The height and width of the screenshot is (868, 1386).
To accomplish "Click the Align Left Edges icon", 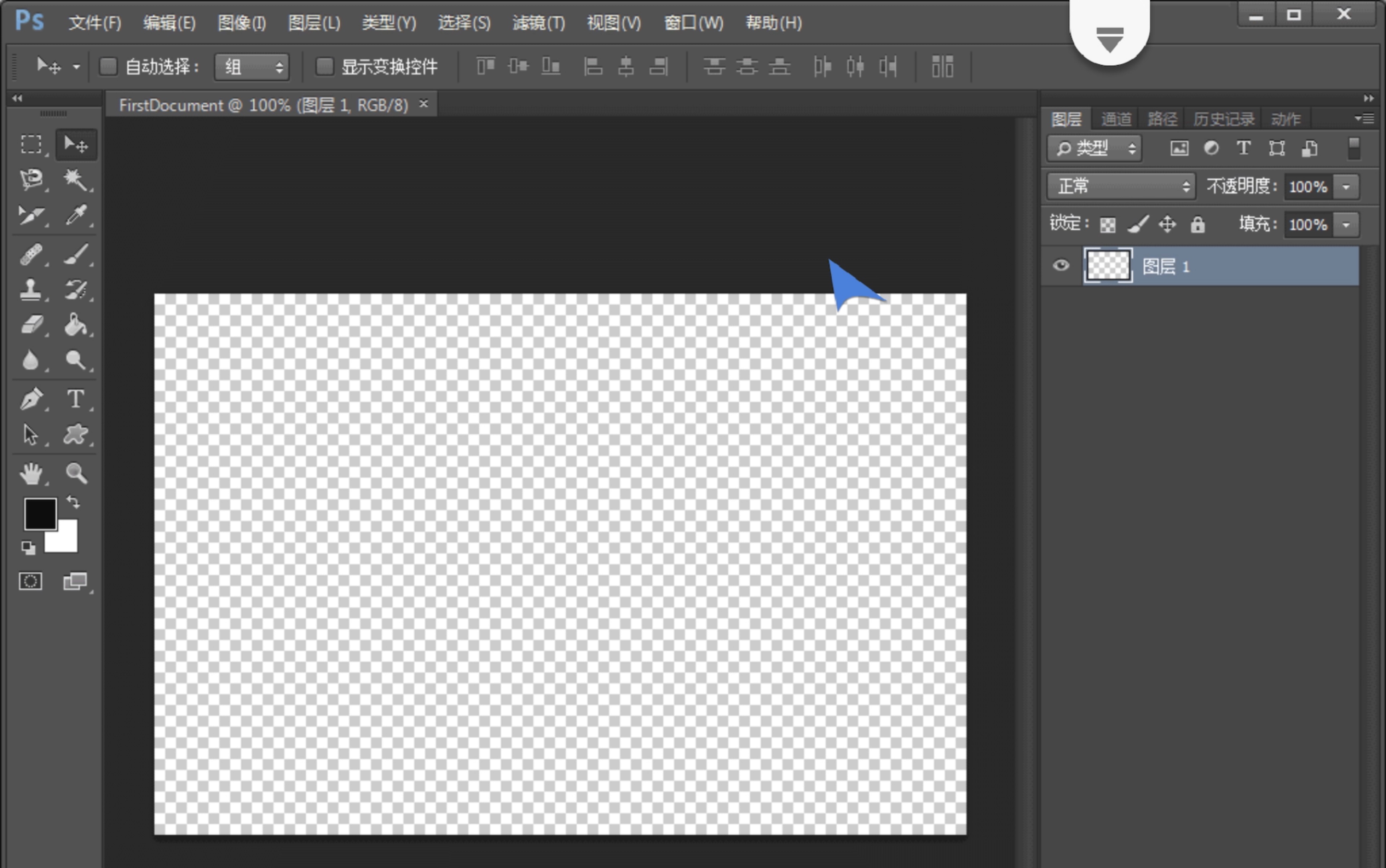I will point(593,66).
